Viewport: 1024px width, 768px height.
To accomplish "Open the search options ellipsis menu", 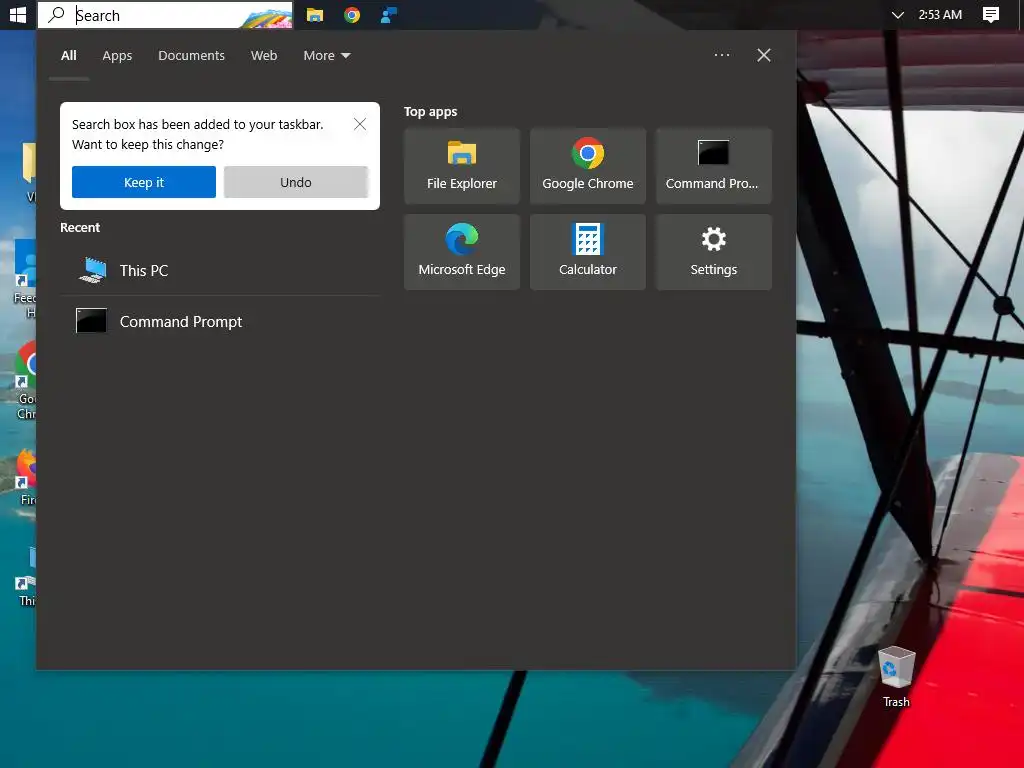I will [x=722, y=55].
